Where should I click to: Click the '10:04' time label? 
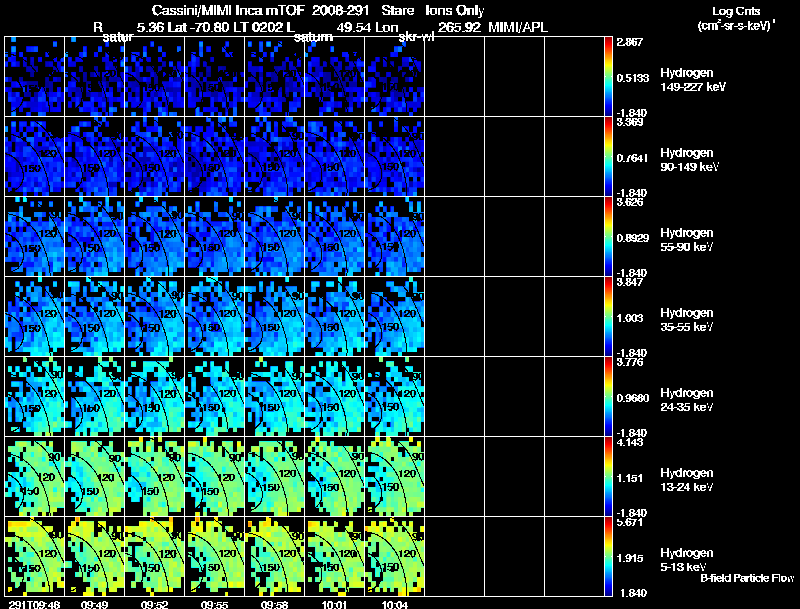click(x=394, y=604)
